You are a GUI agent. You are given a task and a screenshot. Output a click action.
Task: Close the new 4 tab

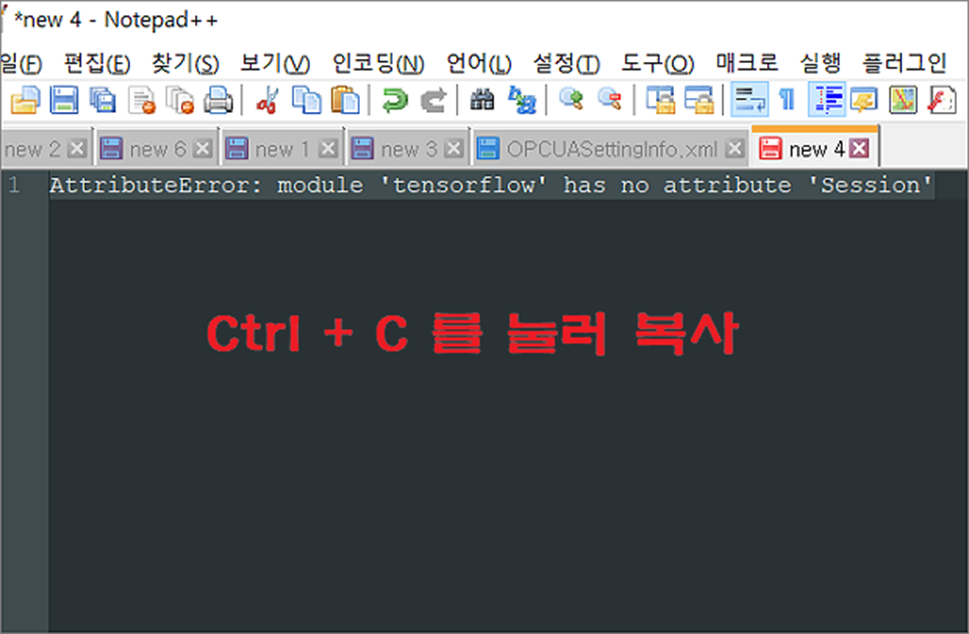coord(859,148)
